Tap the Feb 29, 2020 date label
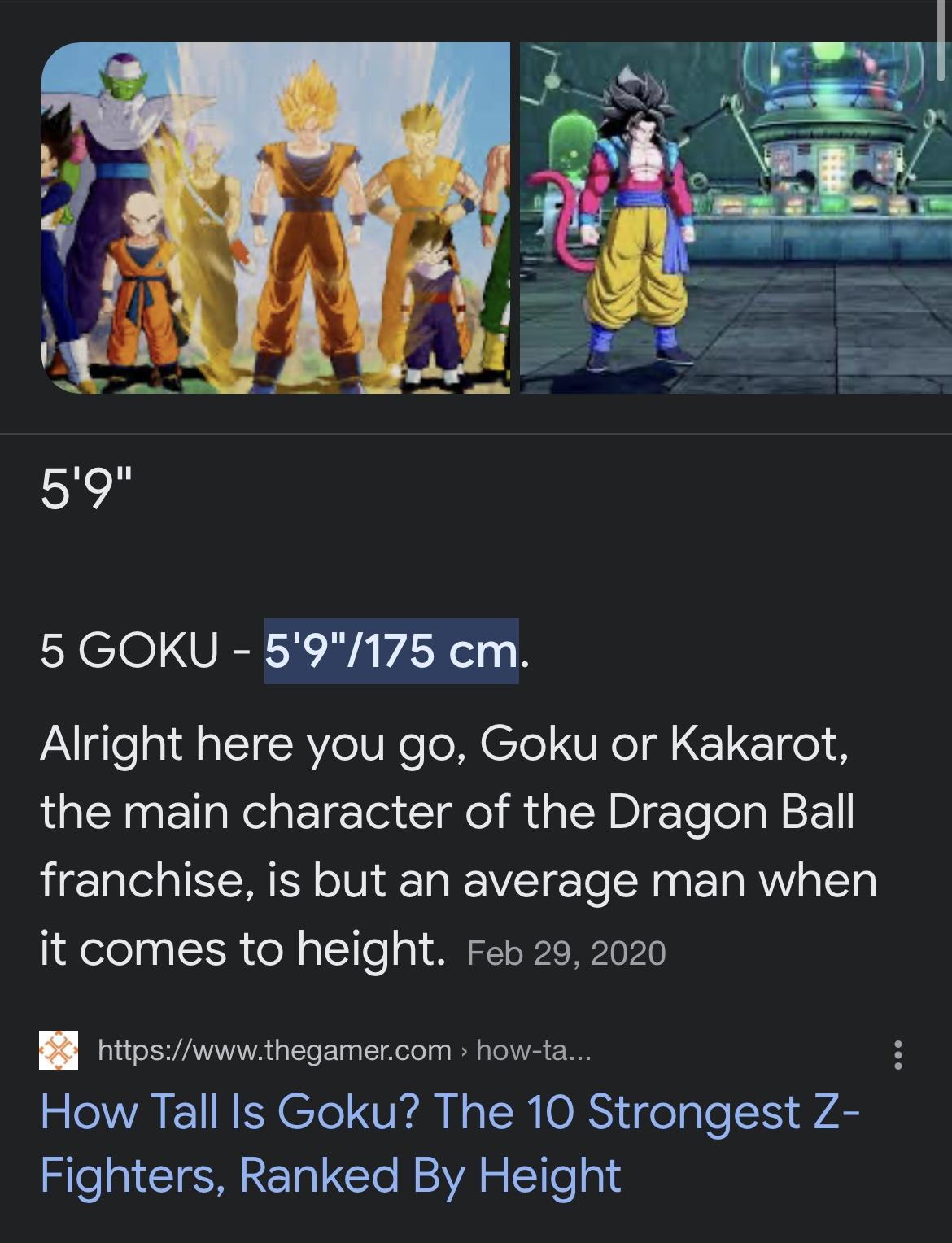 point(566,953)
